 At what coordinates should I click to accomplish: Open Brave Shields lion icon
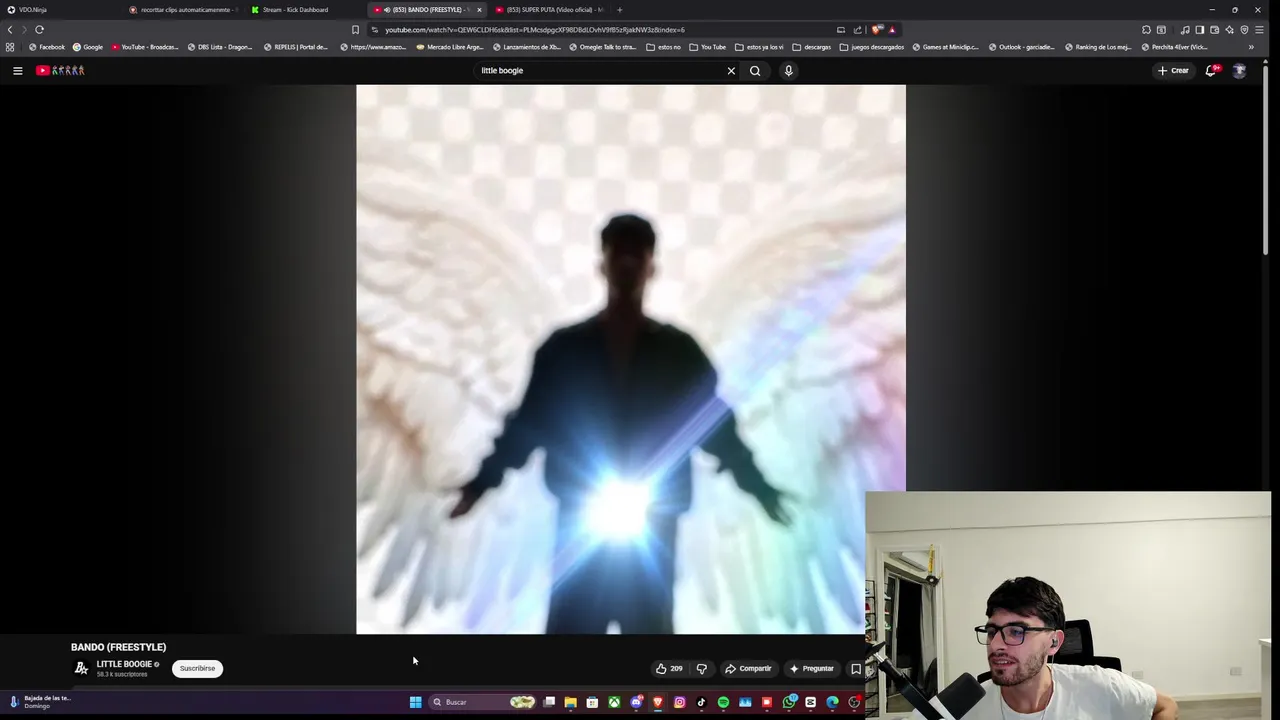876,29
